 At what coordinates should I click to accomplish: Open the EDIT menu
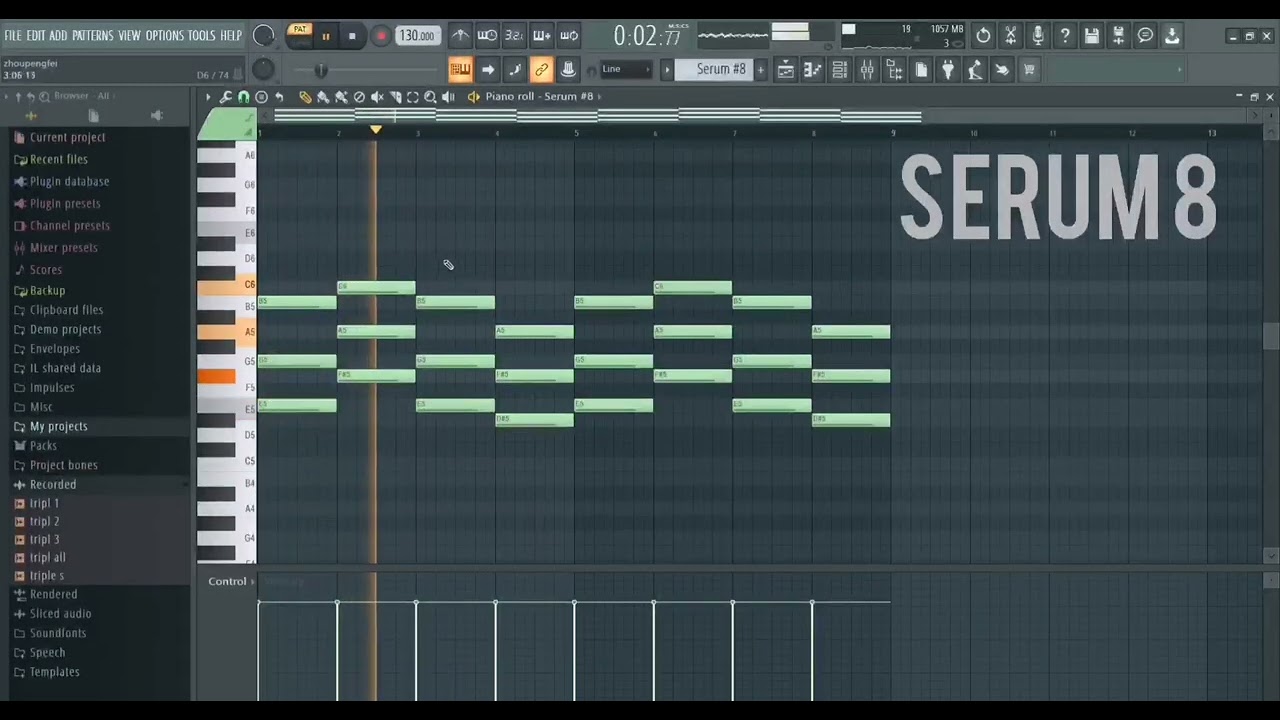[35, 36]
